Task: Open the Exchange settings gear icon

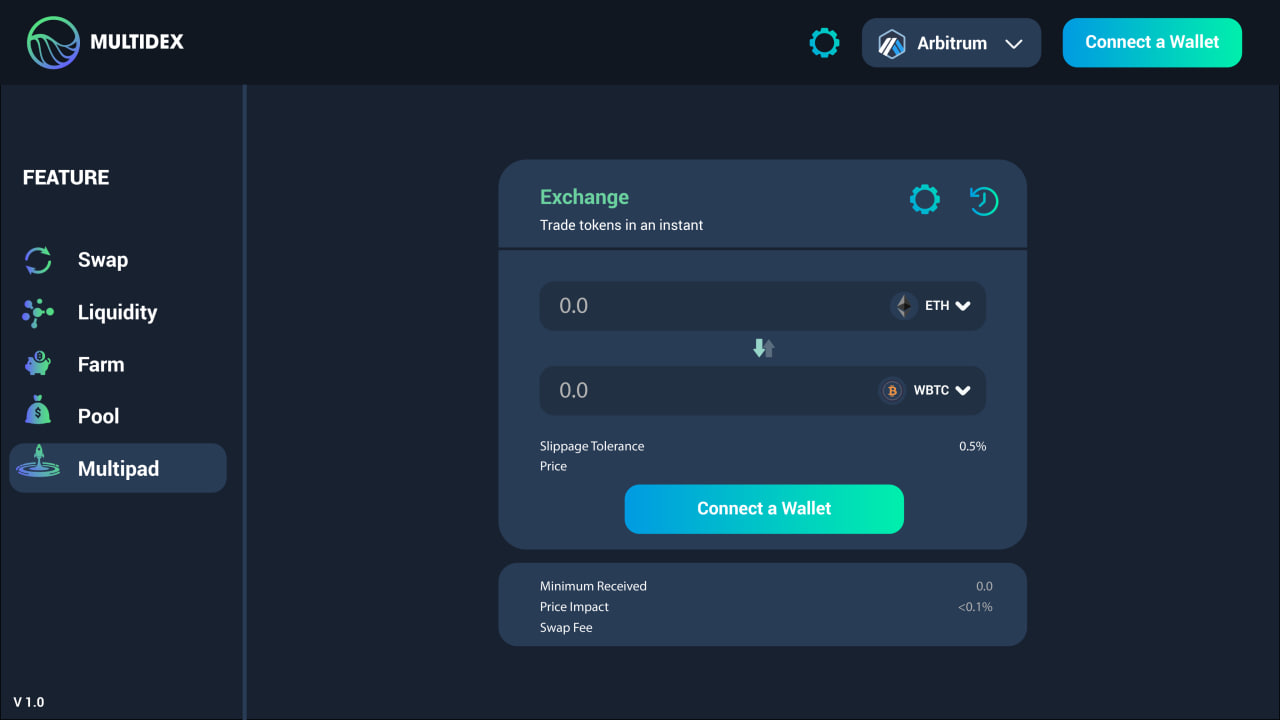Action: point(924,199)
